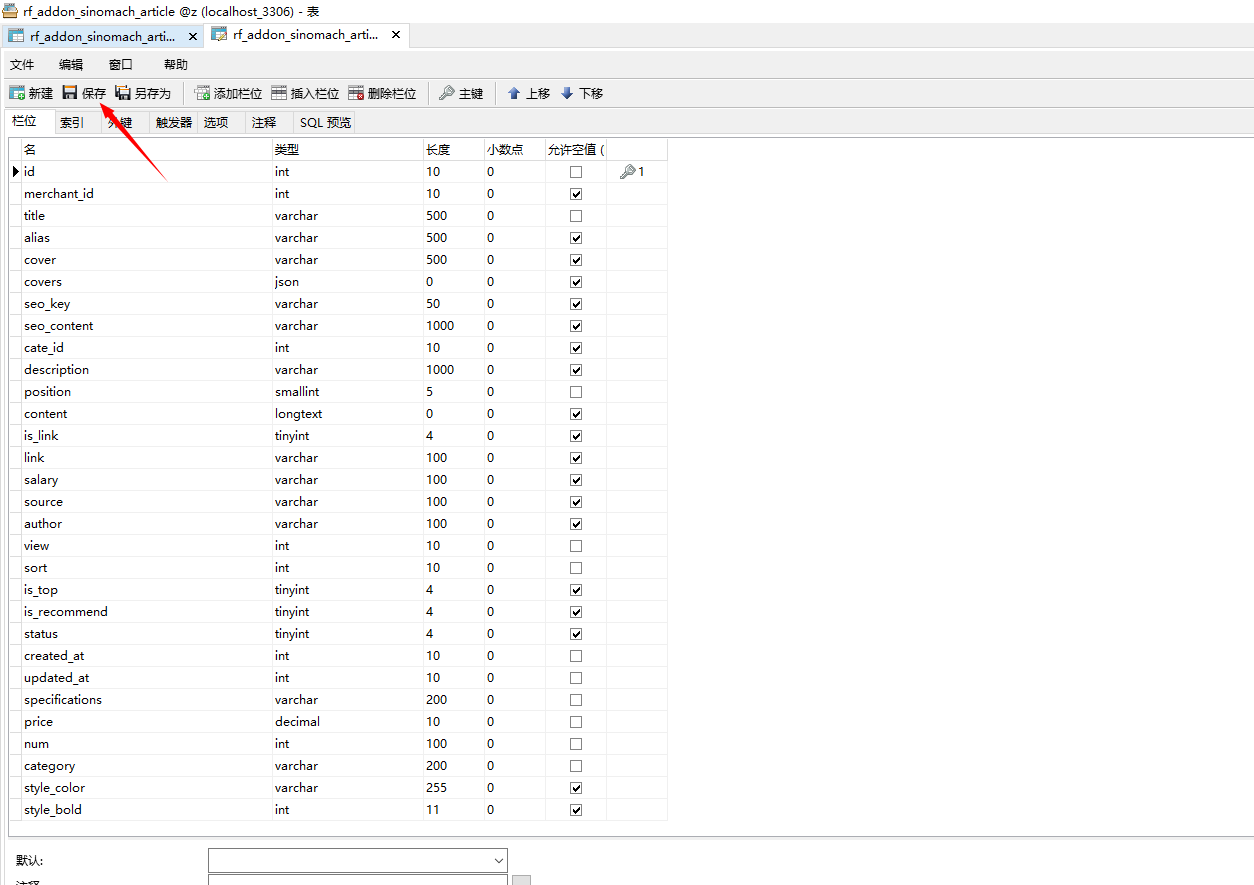Select the decimal type cell for price

348,722
